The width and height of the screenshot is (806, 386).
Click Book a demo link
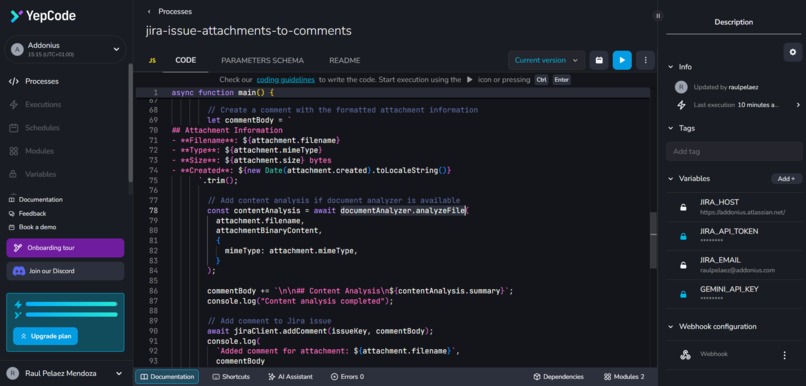(32, 227)
